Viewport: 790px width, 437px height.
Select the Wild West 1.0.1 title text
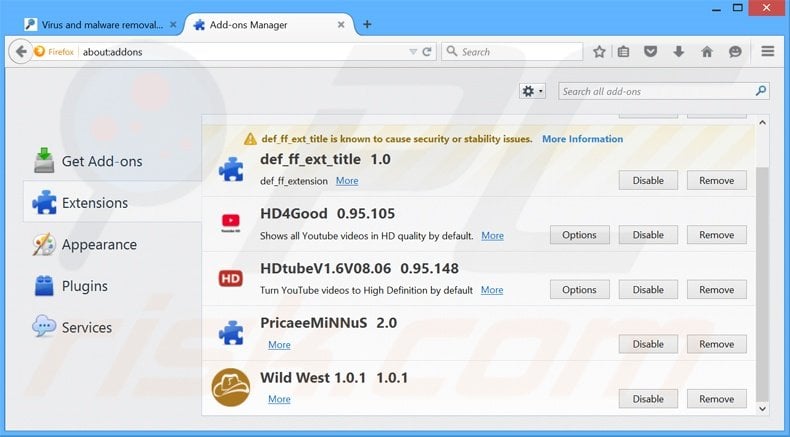[334, 378]
